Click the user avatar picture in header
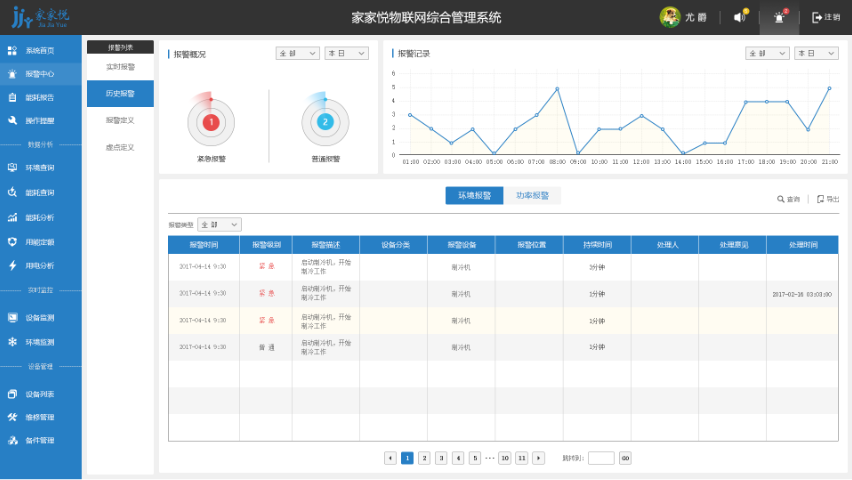 (669, 17)
